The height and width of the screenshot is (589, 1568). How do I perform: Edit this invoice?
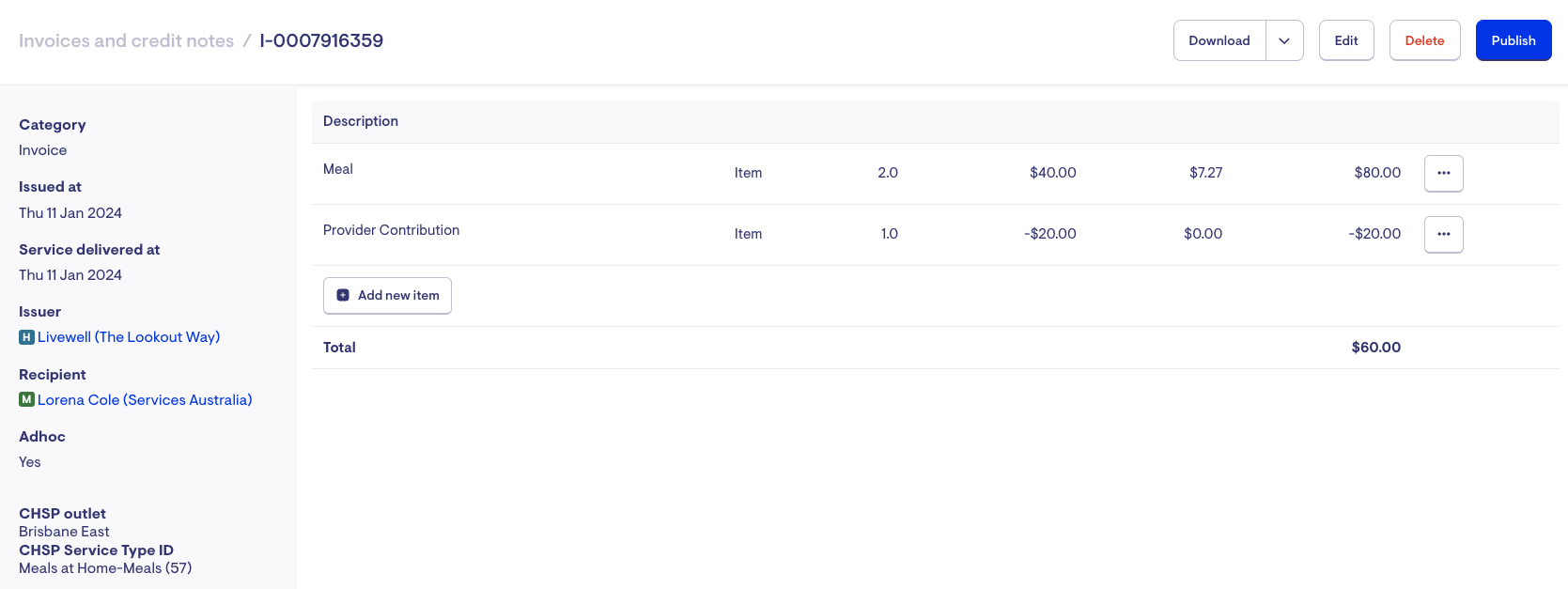pos(1345,40)
